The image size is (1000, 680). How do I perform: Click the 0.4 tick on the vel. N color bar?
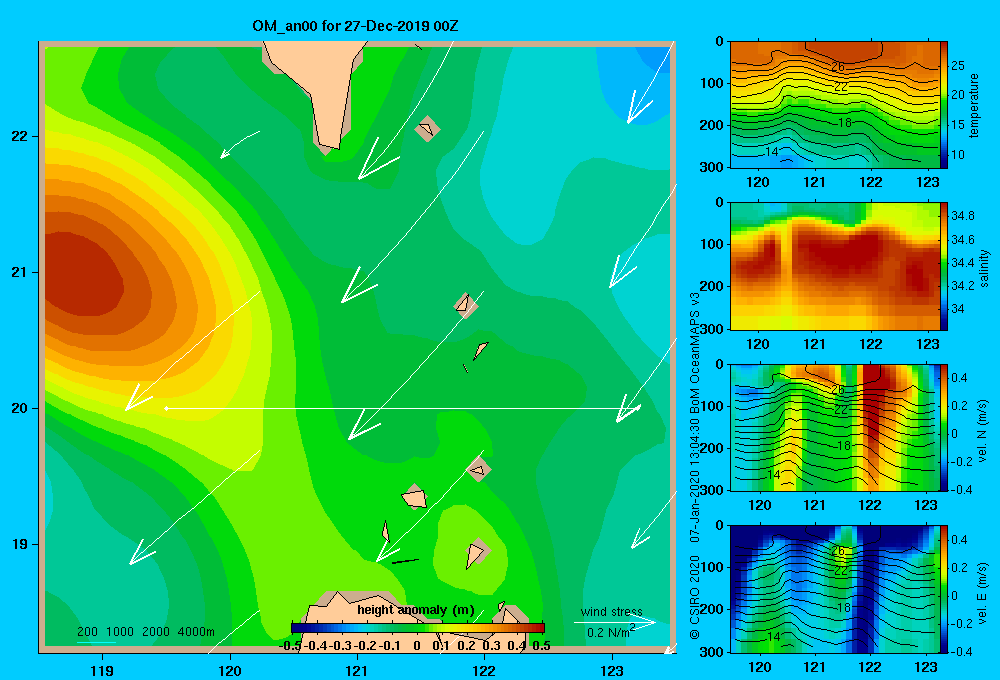[959, 378]
